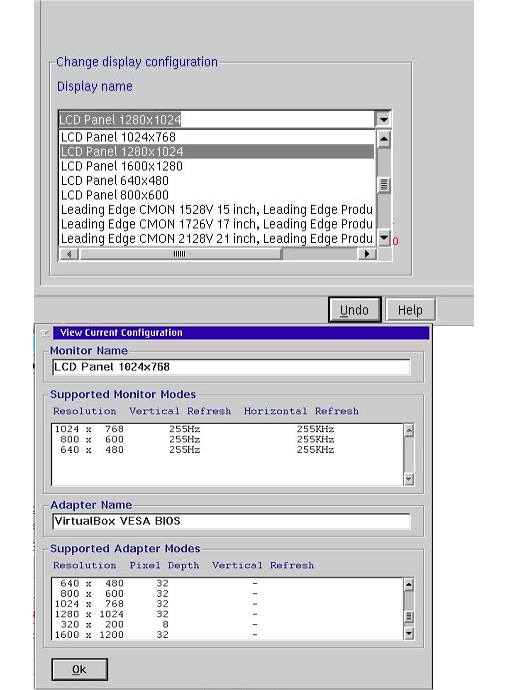Choose LCD Panel 640x480 from list

(x=217, y=180)
